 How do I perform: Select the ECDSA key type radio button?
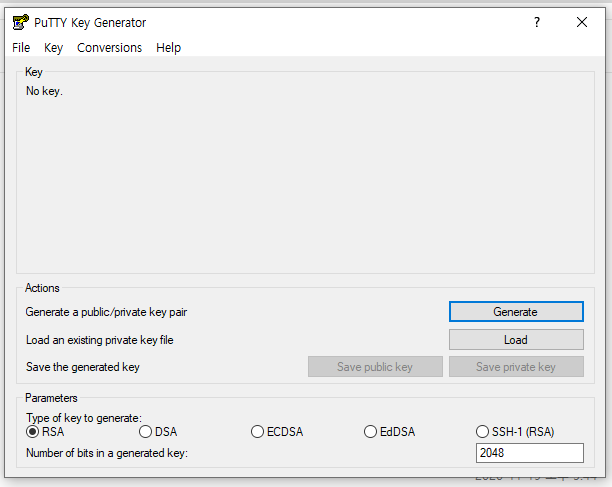point(257,432)
